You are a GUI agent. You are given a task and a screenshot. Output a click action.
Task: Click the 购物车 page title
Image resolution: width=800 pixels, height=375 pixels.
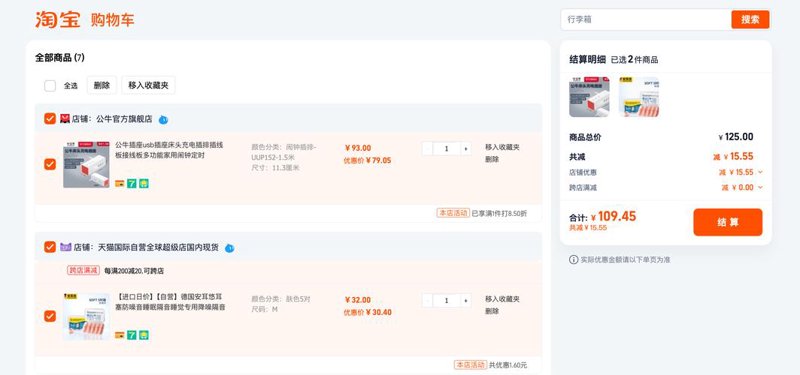click(113, 20)
